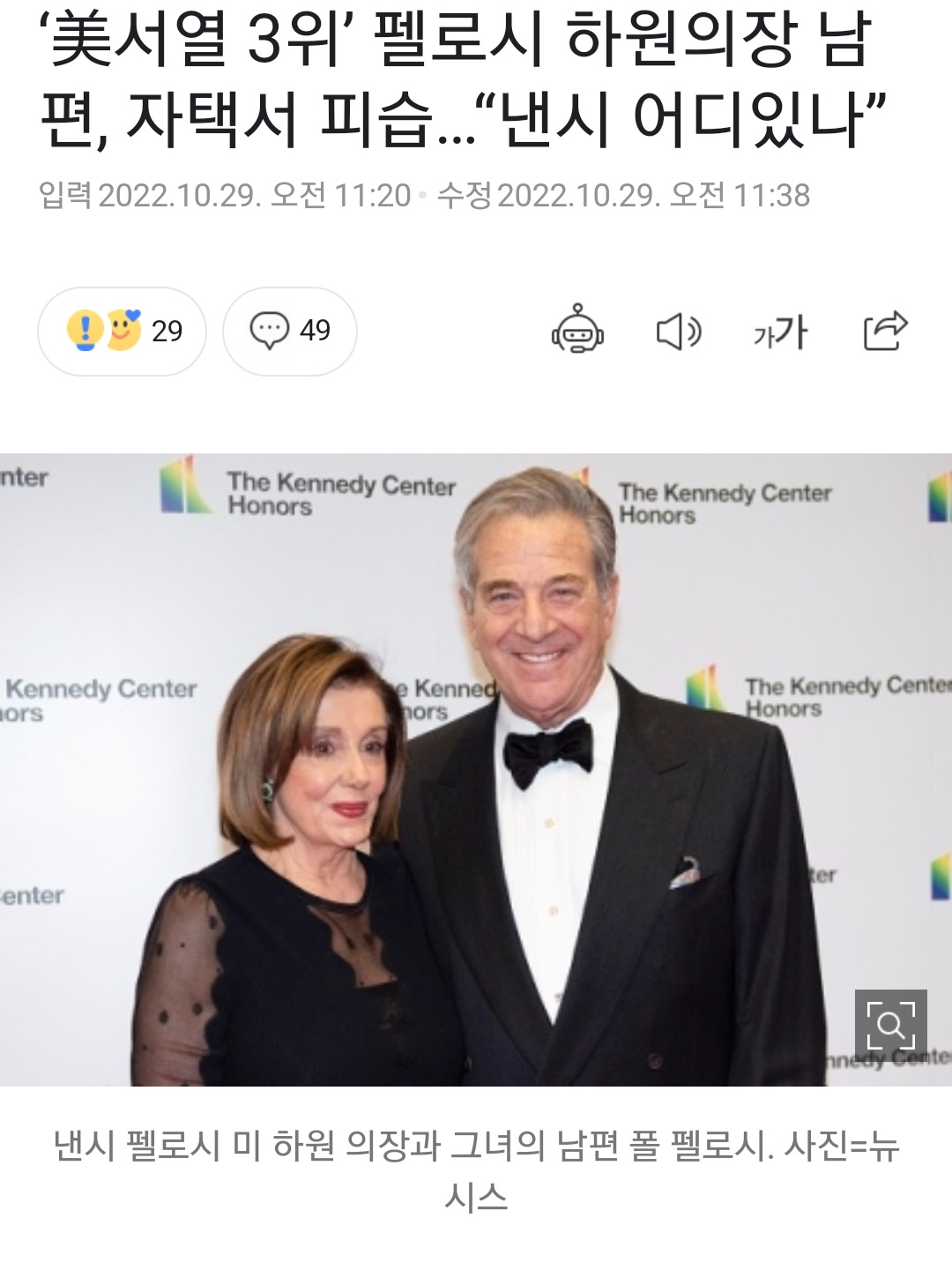The height and width of the screenshot is (1270, 952).
Task: Tap the speech bubble comment icon
Action: click(x=270, y=331)
